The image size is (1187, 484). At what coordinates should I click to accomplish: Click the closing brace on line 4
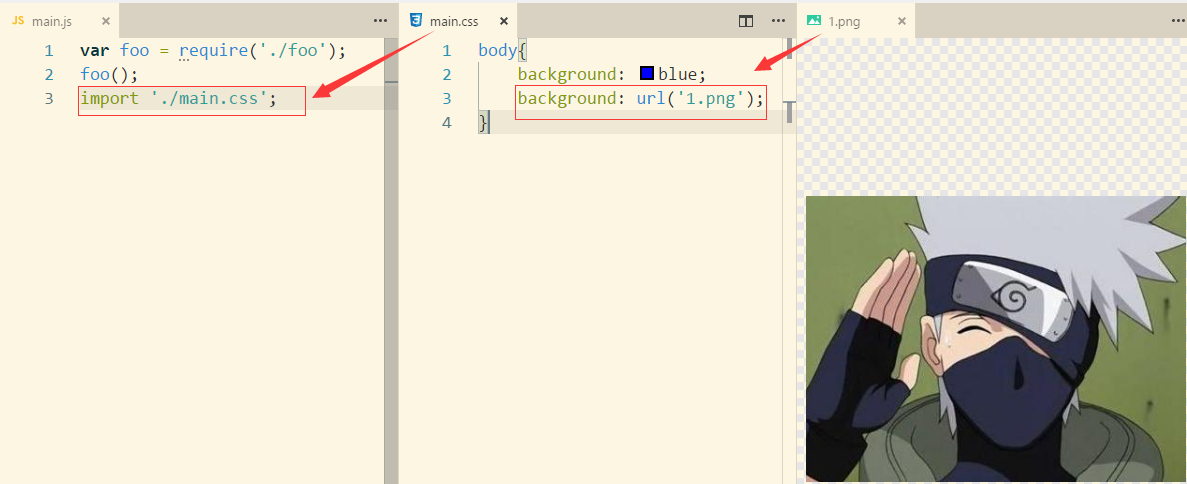tap(484, 122)
